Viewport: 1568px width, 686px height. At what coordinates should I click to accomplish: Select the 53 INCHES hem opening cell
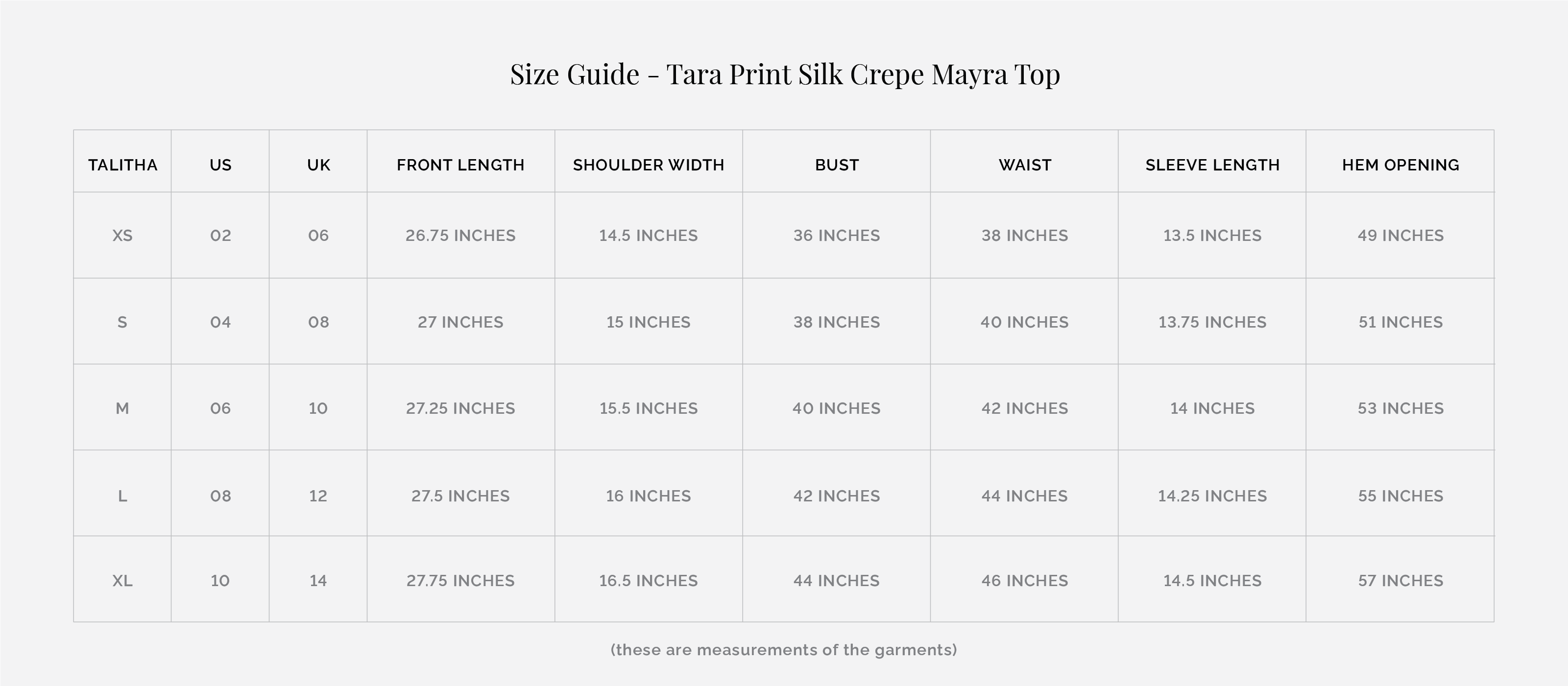[x=1400, y=408]
